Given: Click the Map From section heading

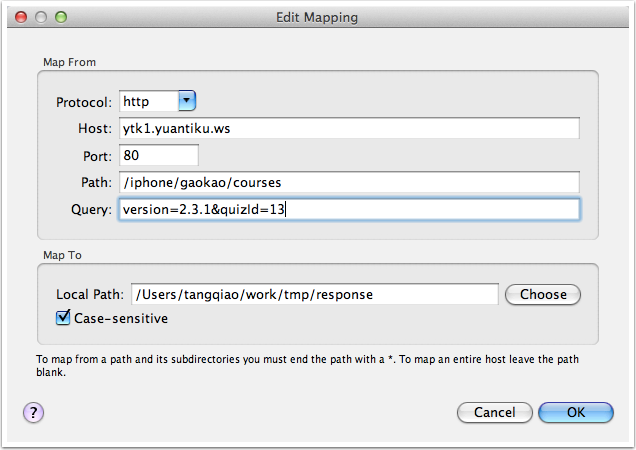Looking at the screenshot, I should [69, 62].
